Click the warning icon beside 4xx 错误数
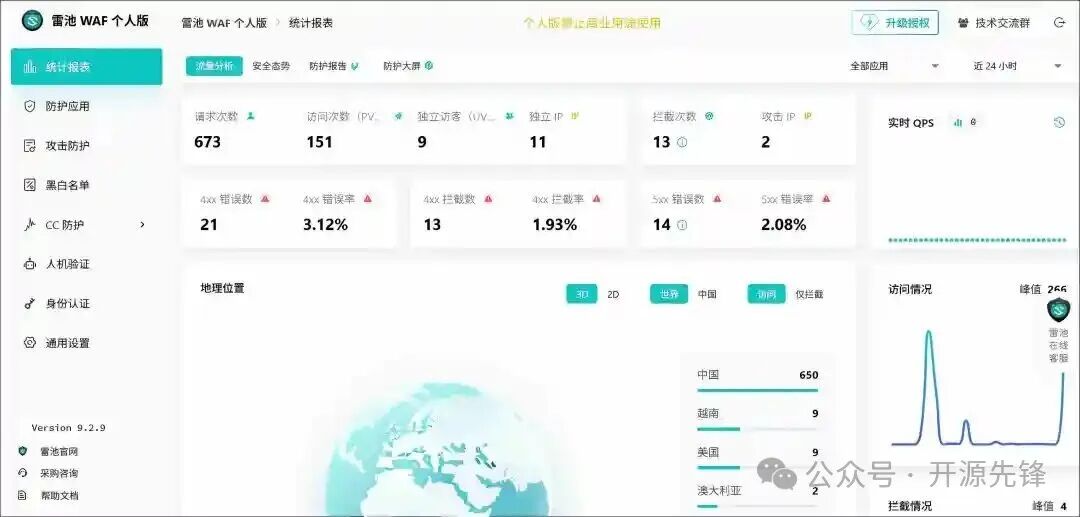Viewport: 1080px width, 517px height. pos(265,199)
